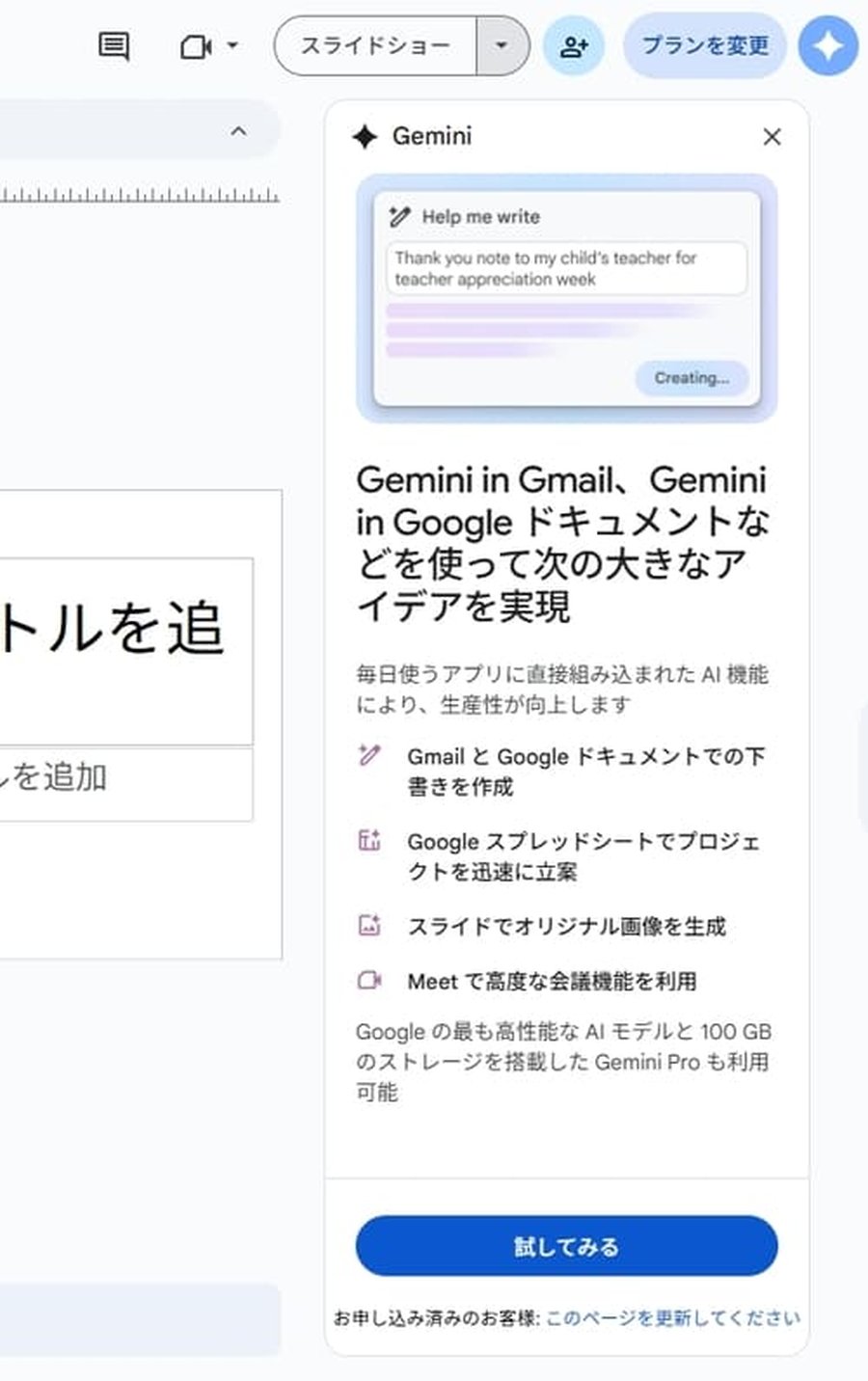Click the teacher thank you note prompt field

567,270
